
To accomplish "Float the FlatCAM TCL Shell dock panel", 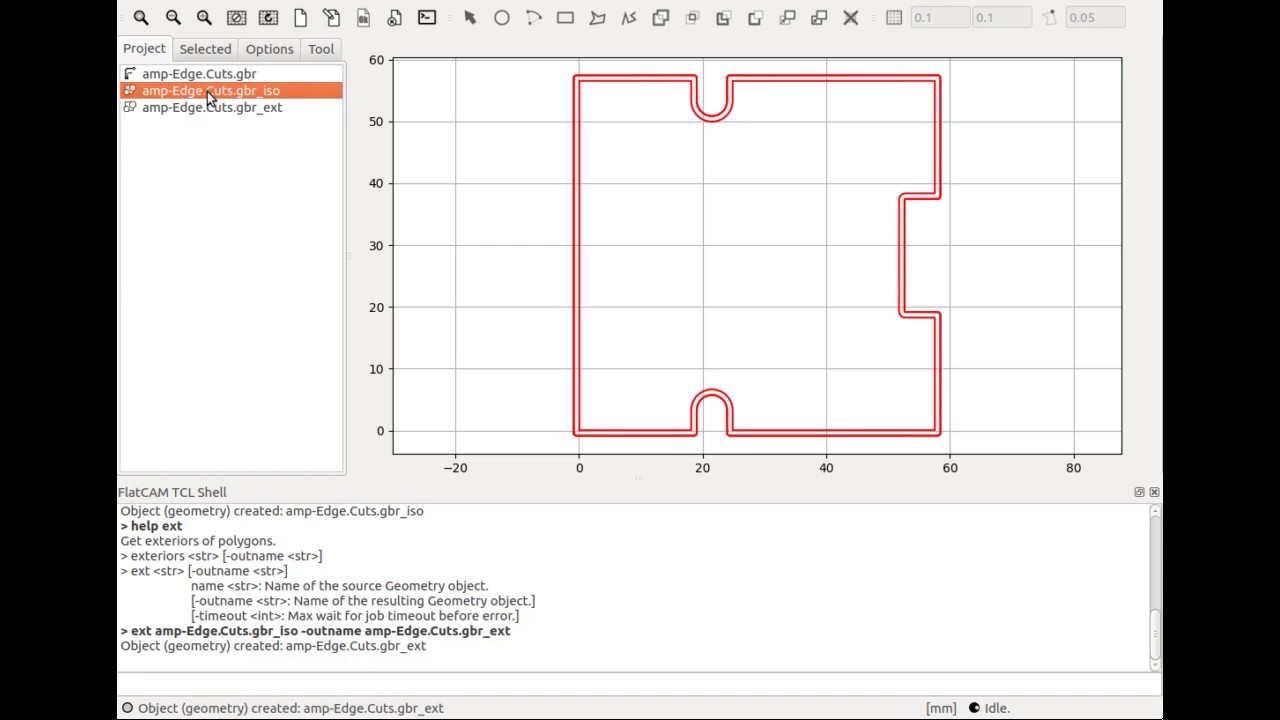I will (x=1139, y=492).
